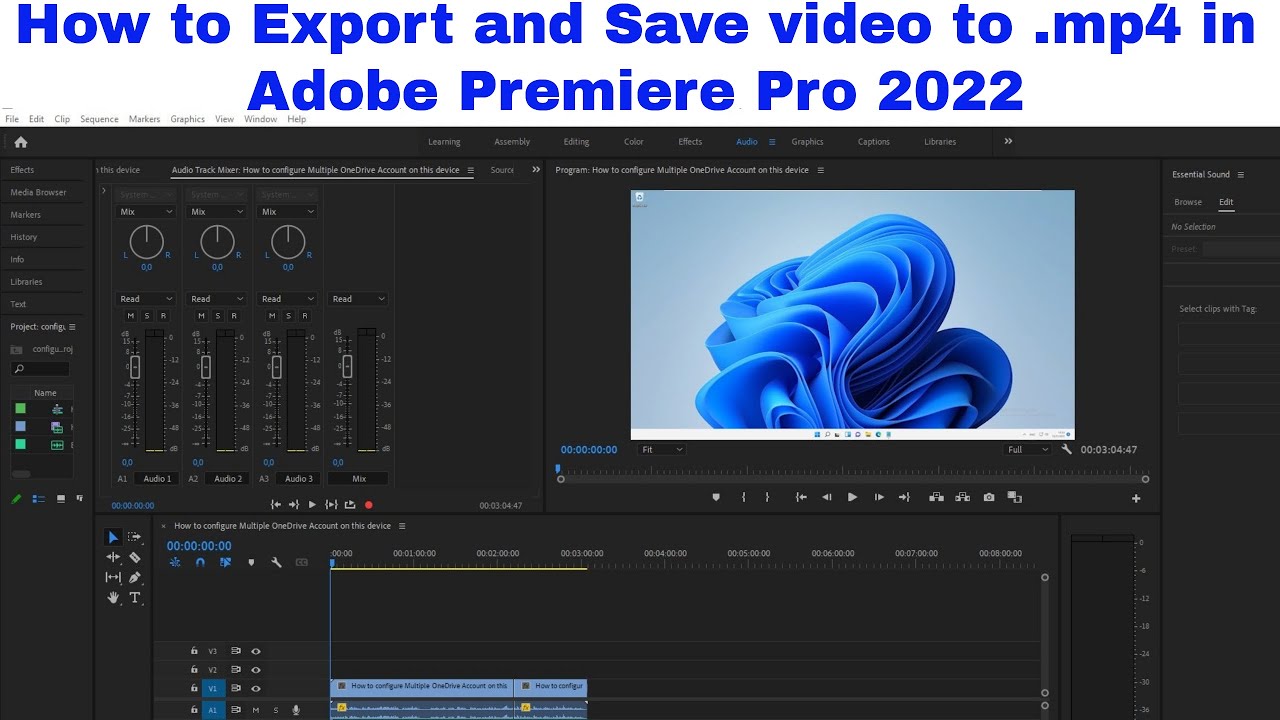Select the Browse tab in Essential Sound
The height and width of the screenshot is (720, 1280).
1188,202
